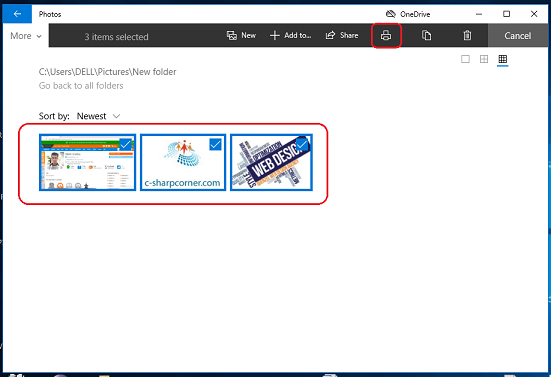The image size is (551, 377).
Task: Click the OneDrive status icon
Action: point(390,14)
